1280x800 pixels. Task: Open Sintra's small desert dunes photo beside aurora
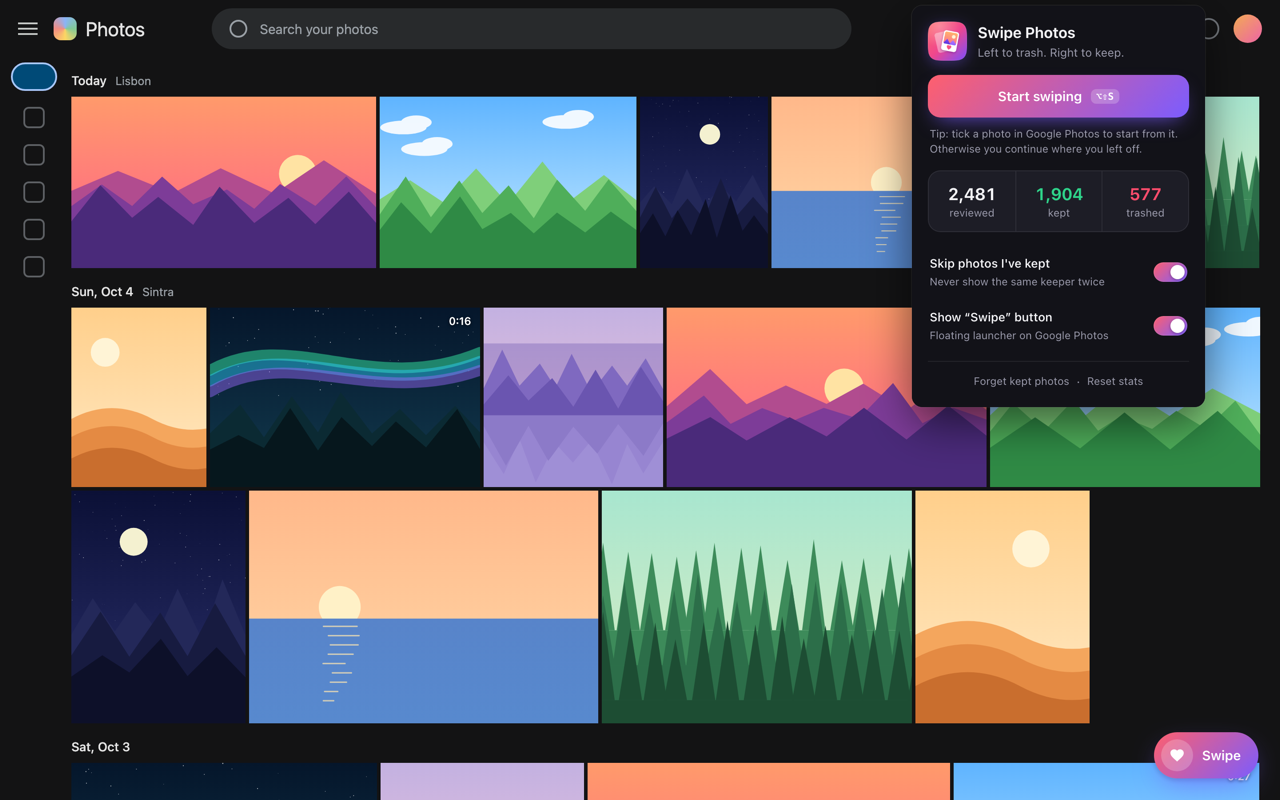point(139,397)
